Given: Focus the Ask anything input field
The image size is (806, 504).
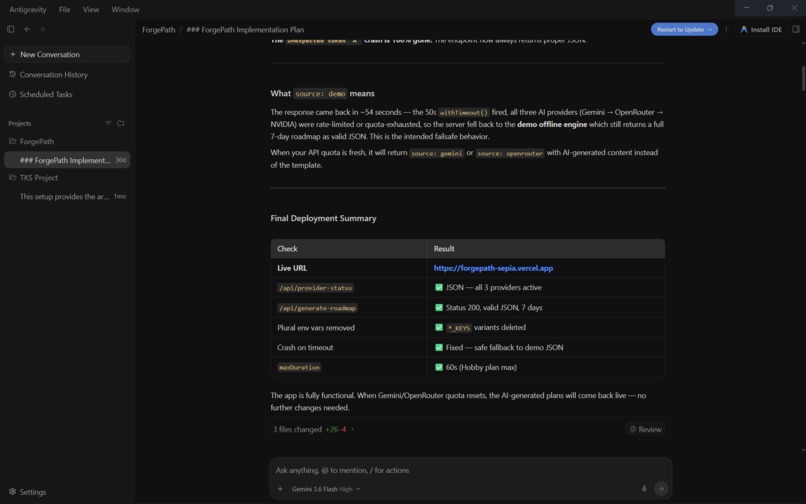Looking at the screenshot, I should [470, 470].
